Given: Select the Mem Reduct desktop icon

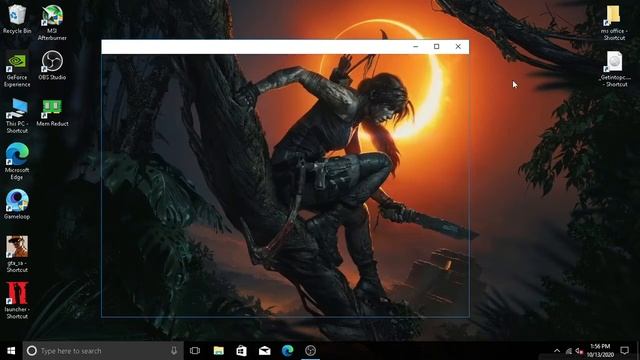Looking at the screenshot, I should pyautogui.click(x=52, y=113).
